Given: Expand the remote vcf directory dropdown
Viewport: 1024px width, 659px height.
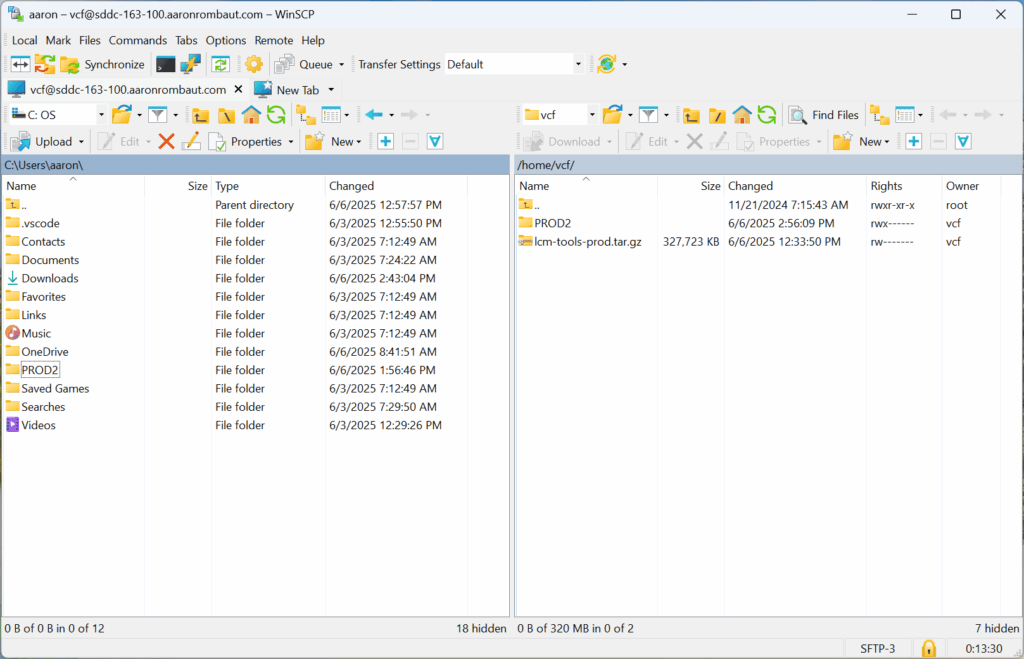Looking at the screenshot, I should tap(592, 115).
